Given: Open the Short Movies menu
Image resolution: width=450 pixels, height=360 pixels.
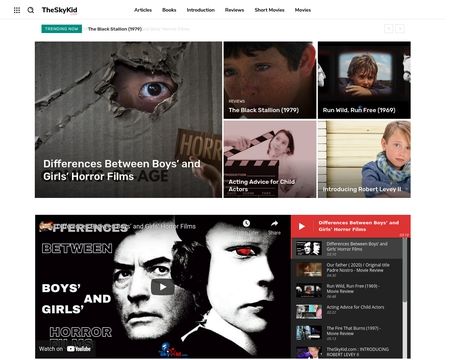Looking at the screenshot, I should (269, 10).
